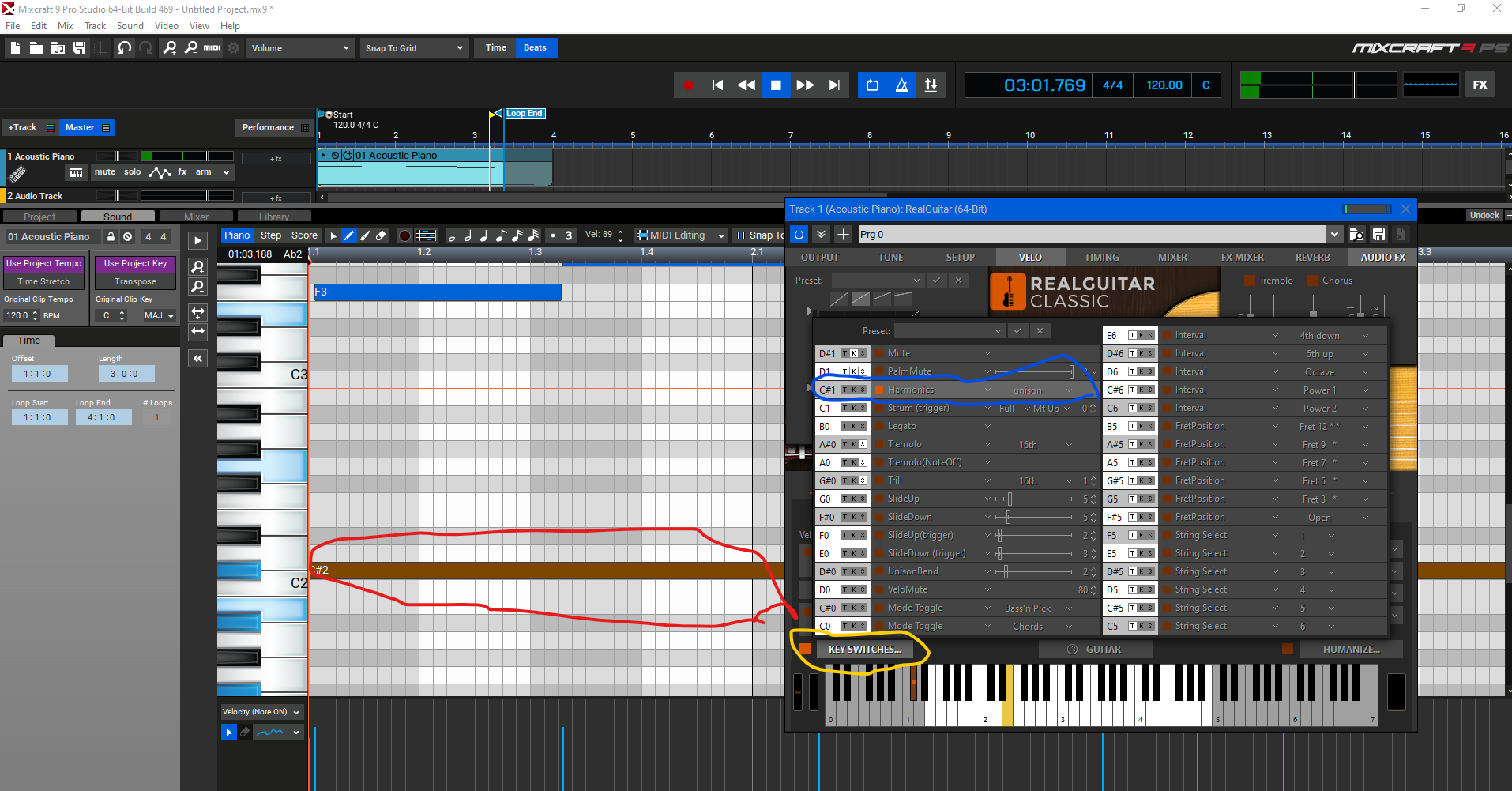Toggle dotted note option
The height and width of the screenshot is (791, 1512).
(552, 235)
